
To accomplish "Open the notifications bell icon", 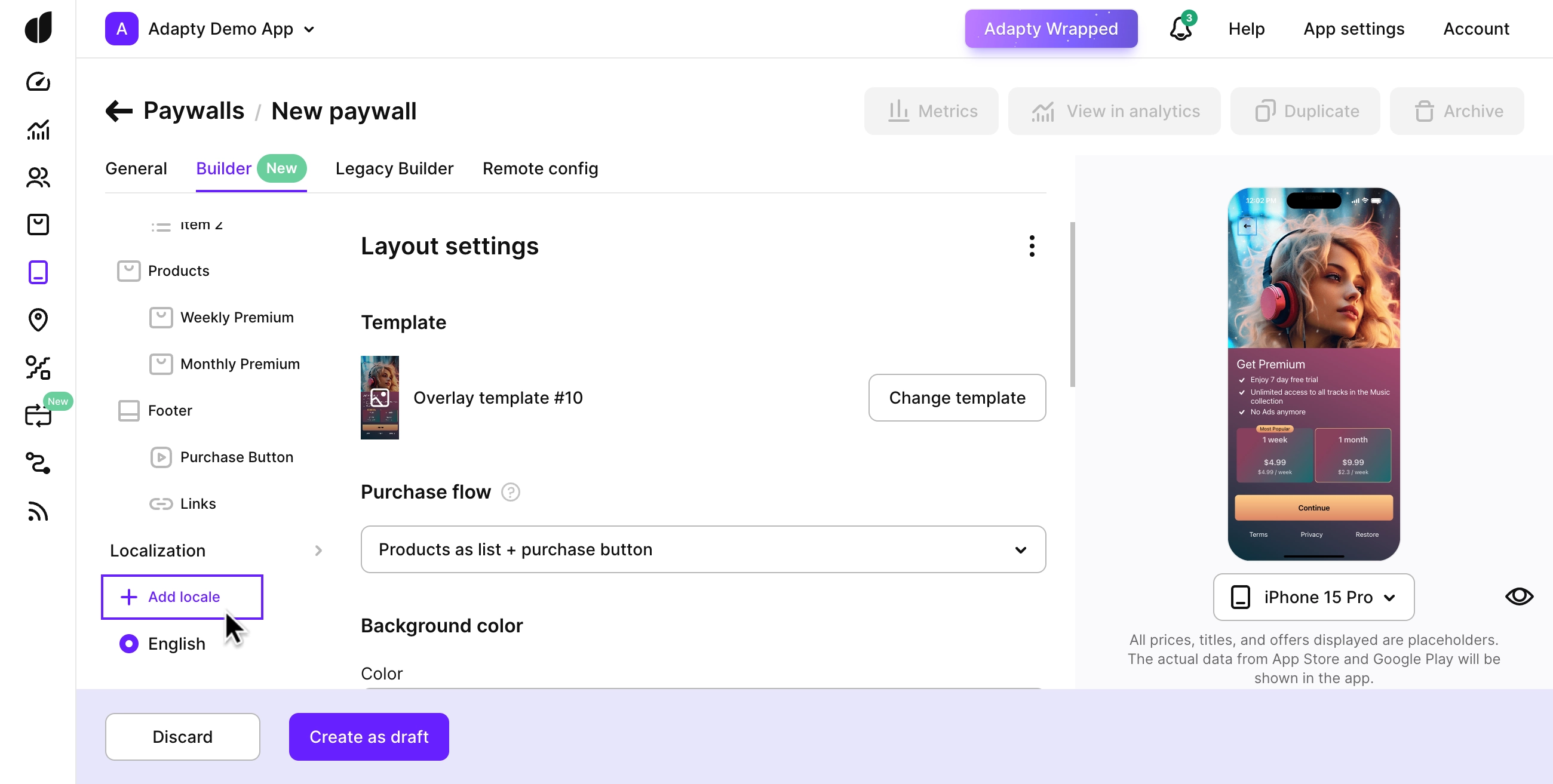I will coord(1180,28).
